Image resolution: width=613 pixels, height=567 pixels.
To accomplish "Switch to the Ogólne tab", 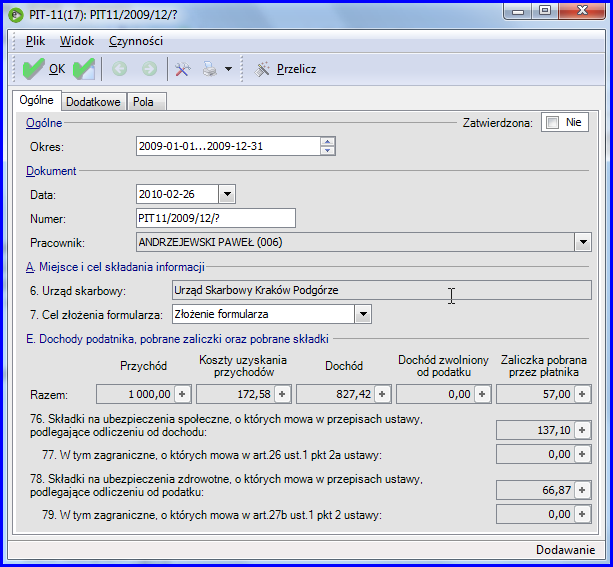I will pyautogui.click(x=36, y=100).
